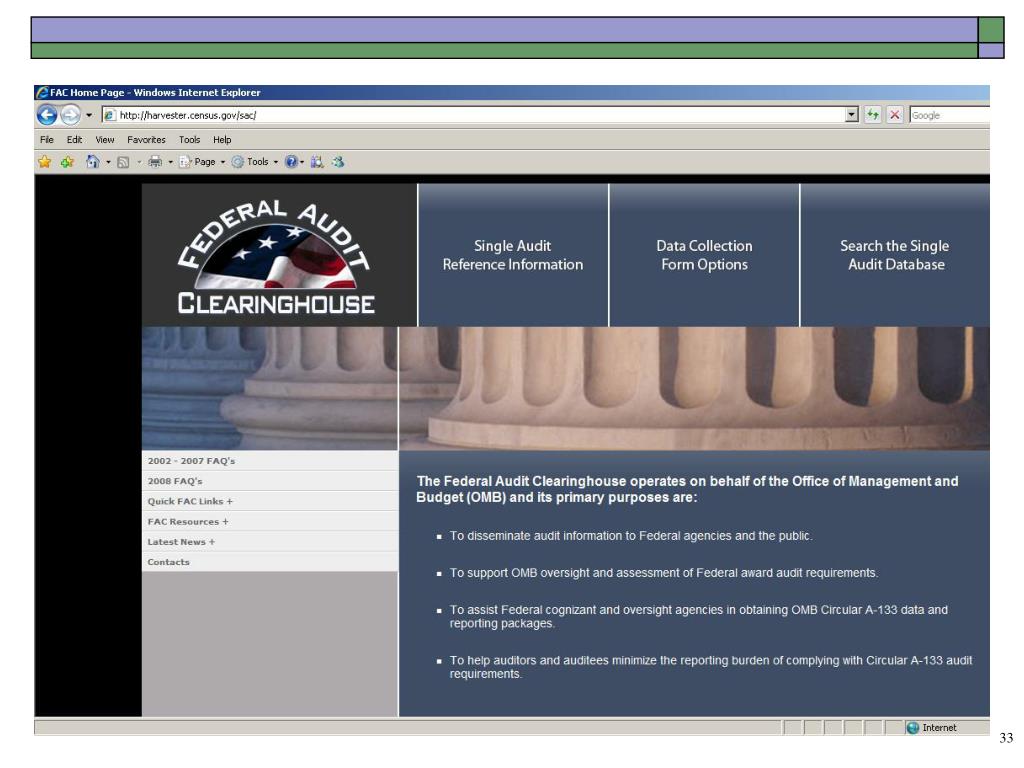Expand the Feeds dropdown arrow
This screenshot has height=768, width=1024.
[138, 162]
